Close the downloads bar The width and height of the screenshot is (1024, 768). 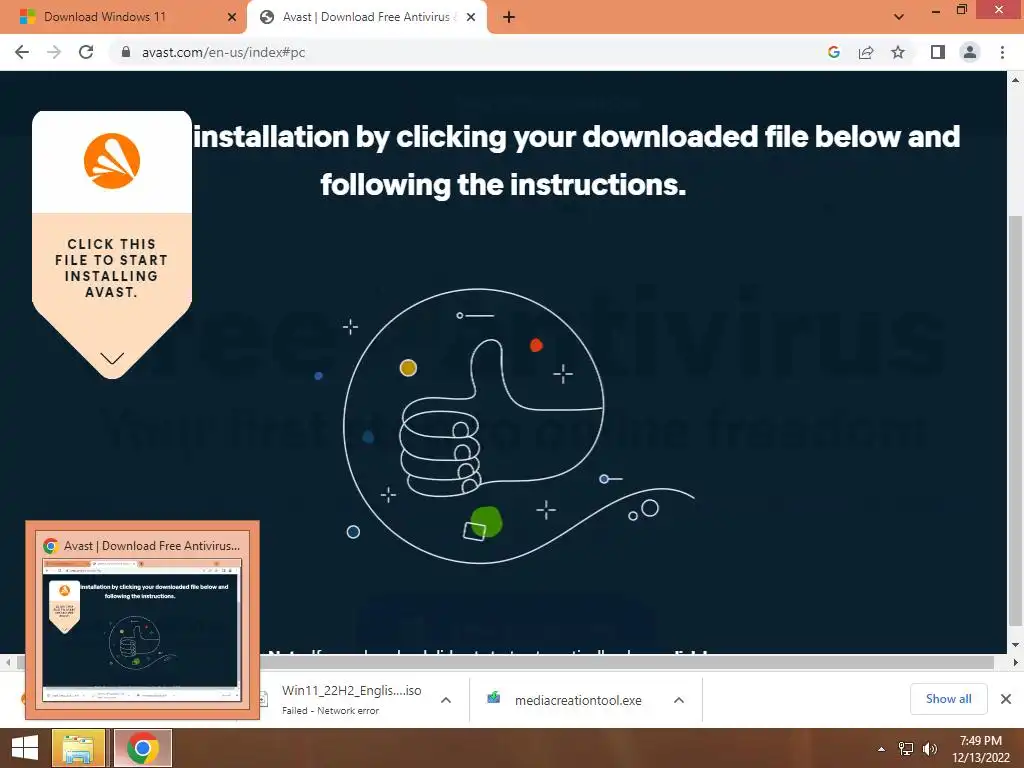pyautogui.click(x=1006, y=699)
